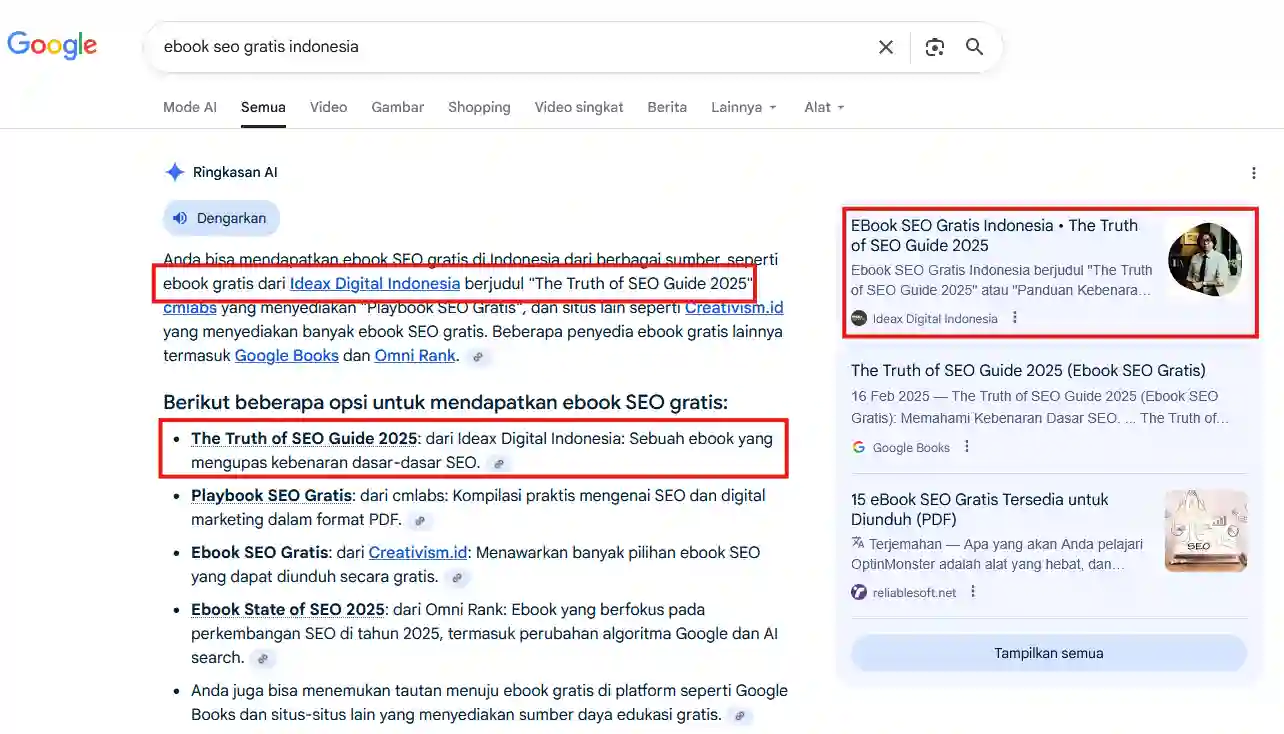
Task: Click the translation icon before Terjemahan
Action: pos(858,543)
